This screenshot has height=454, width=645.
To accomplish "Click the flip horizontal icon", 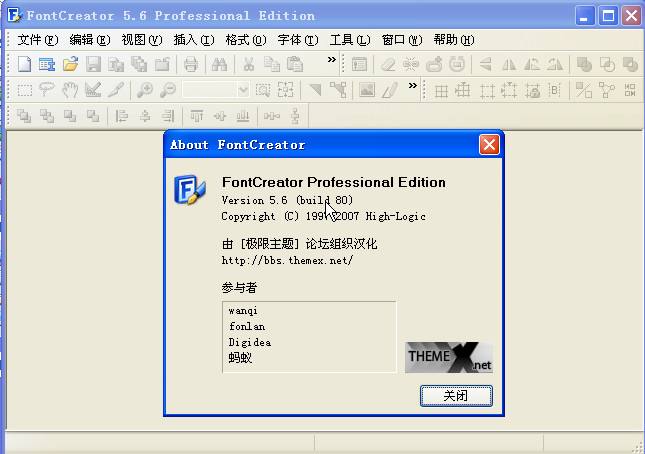I will click(509, 64).
